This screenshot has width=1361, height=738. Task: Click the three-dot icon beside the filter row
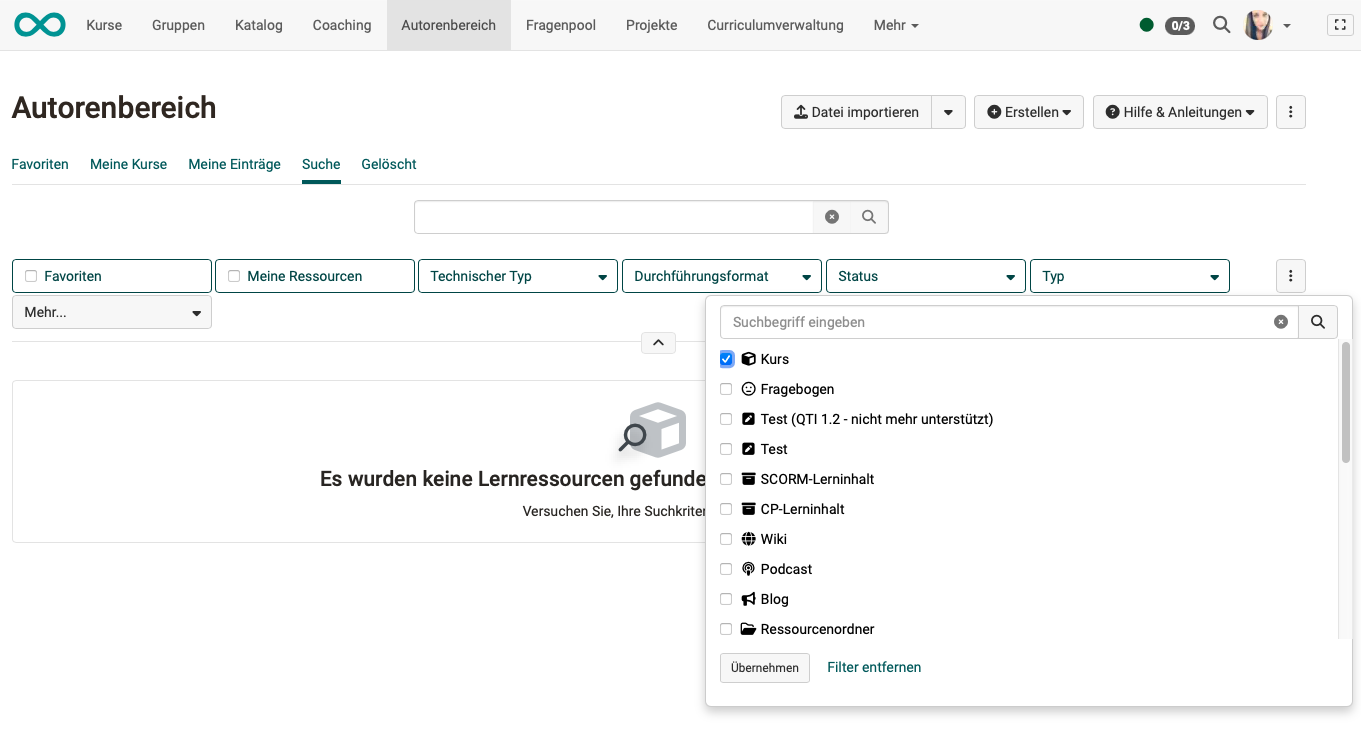tap(1290, 275)
